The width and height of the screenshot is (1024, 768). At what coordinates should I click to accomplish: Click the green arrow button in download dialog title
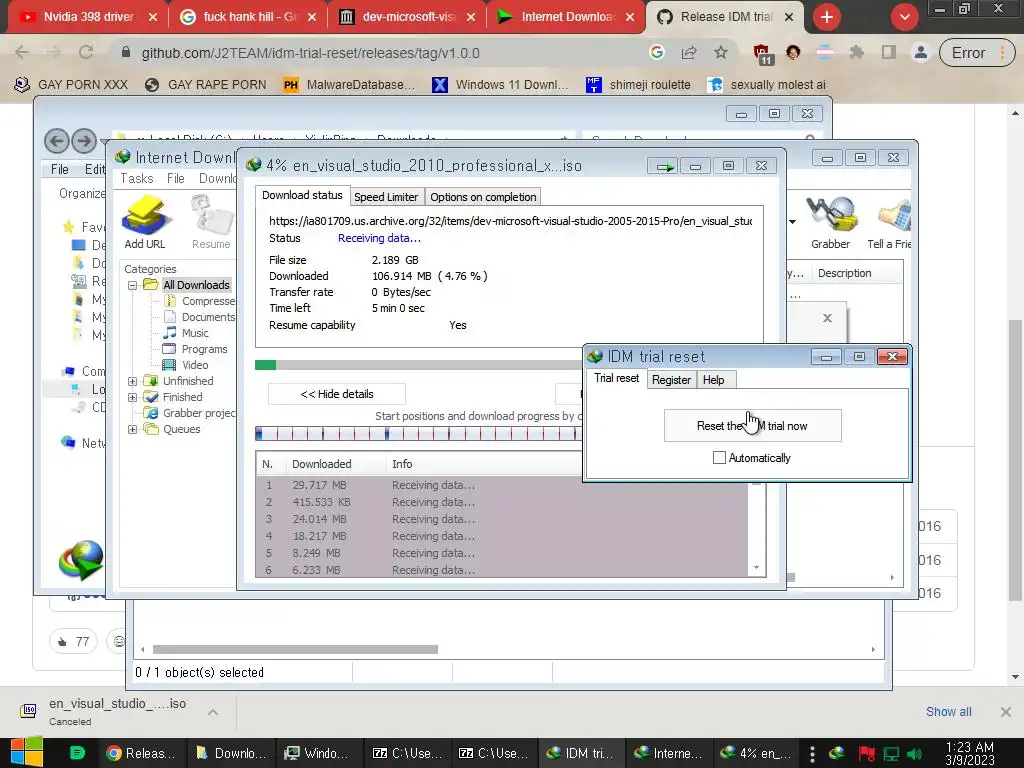tap(664, 167)
